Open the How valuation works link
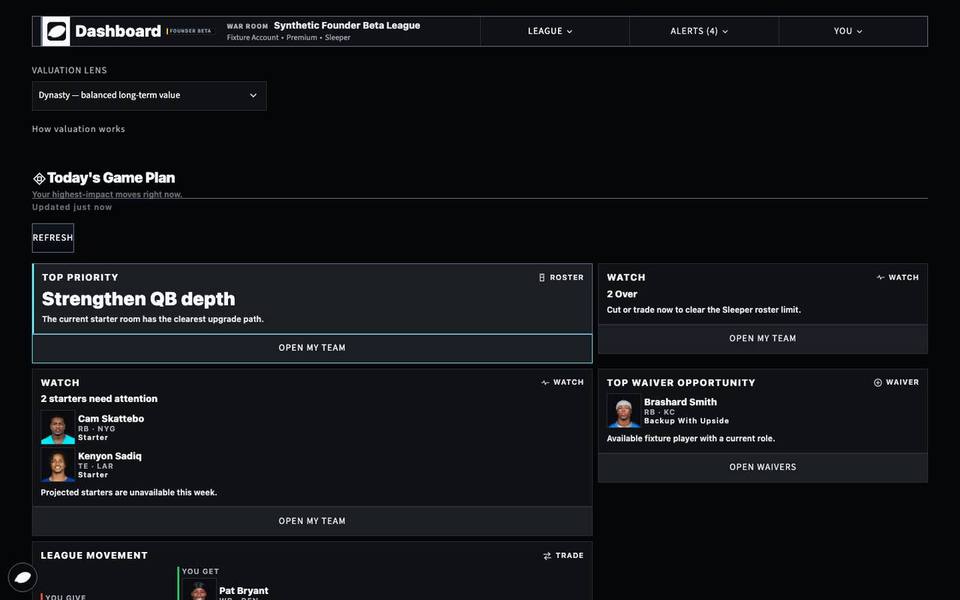960x600 pixels. (78, 129)
